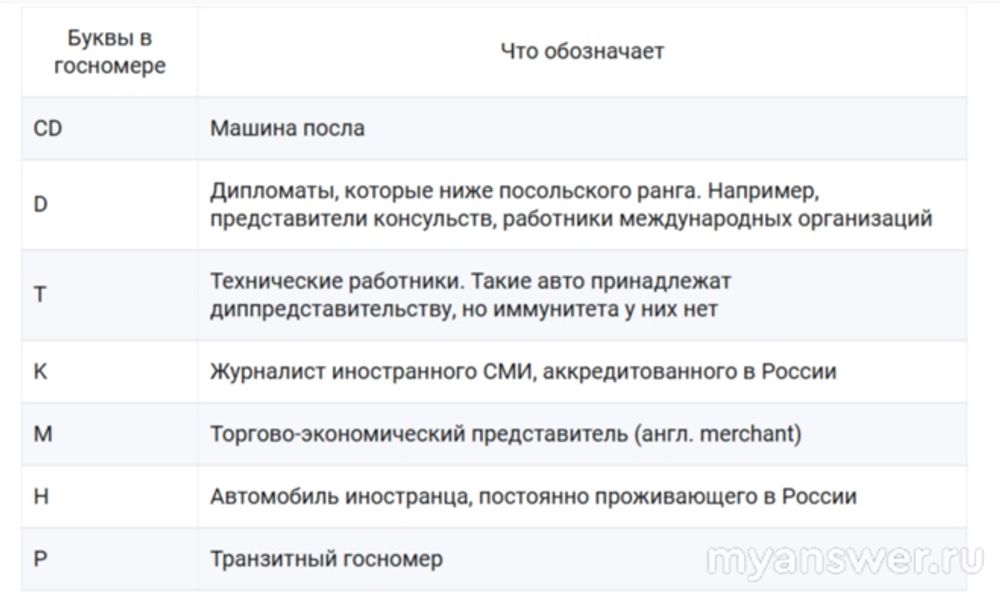This screenshot has height=592, width=1000.
Task: Click the "Транзитный госномер" description
Action: point(326,558)
